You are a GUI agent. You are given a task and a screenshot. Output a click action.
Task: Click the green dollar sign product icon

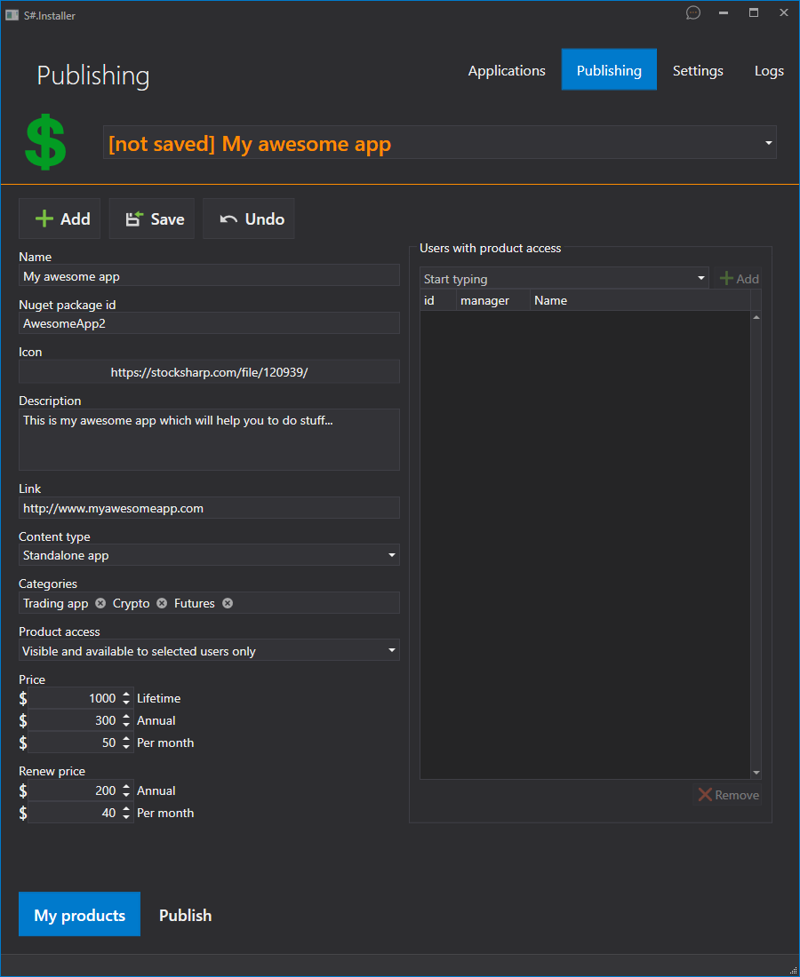(46, 142)
